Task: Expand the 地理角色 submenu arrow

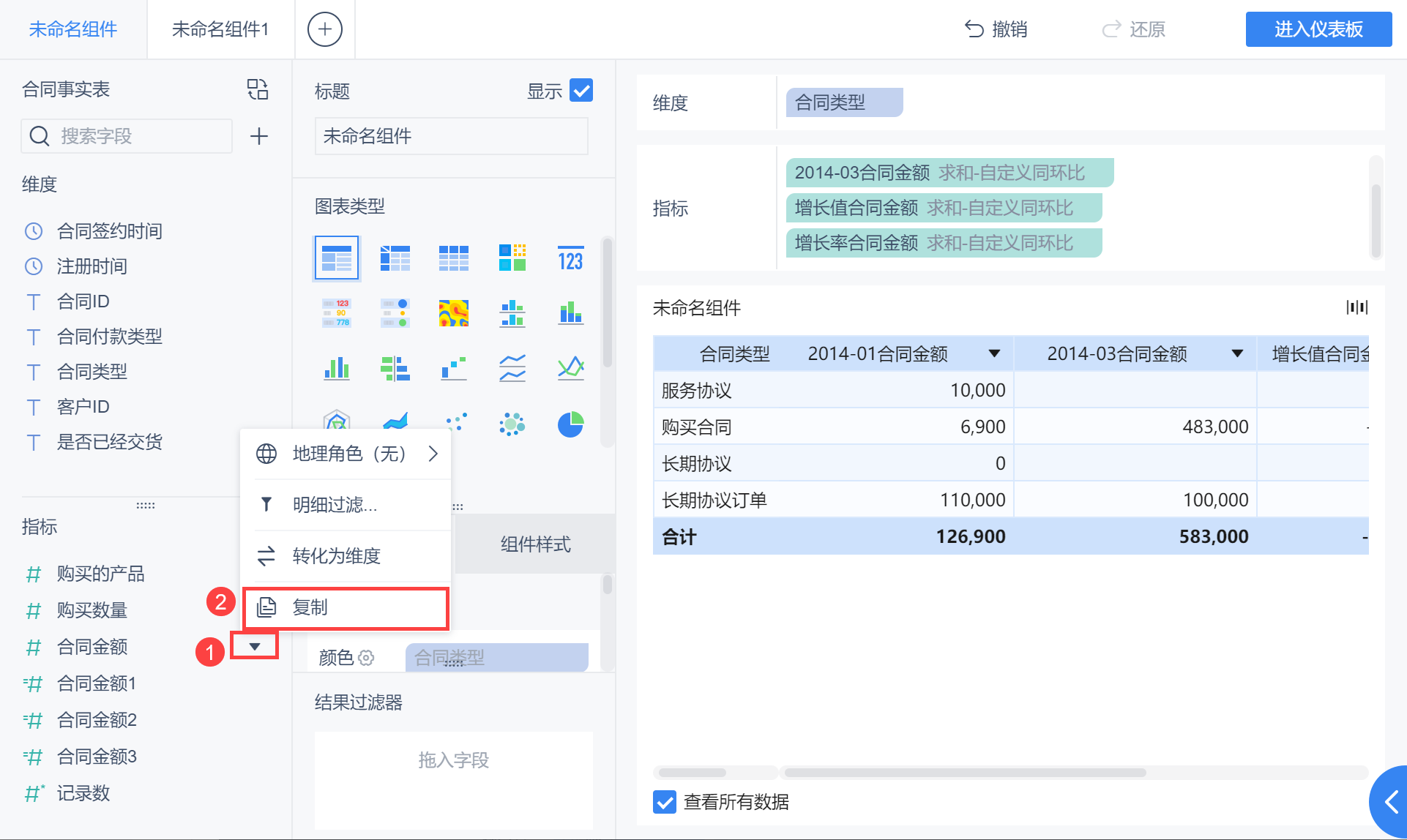Action: (x=433, y=454)
